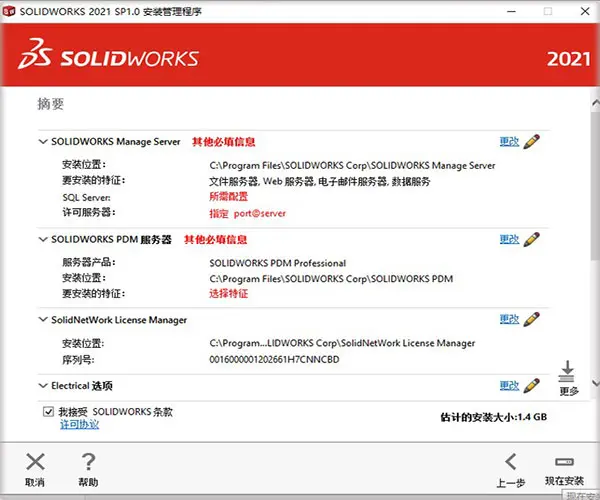Click the 取消 X icon
Image resolution: width=600 pixels, height=500 pixels.
[x=35, y=462]
